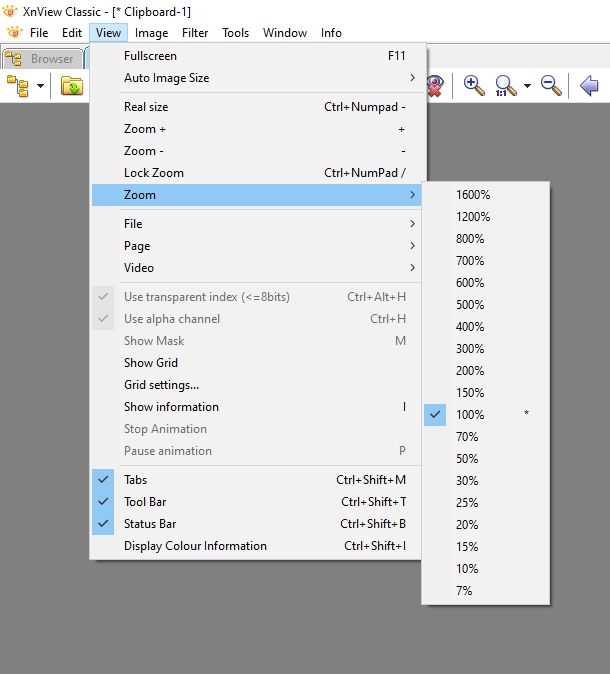Set zoom to 700%

click(x=486, y=260)
